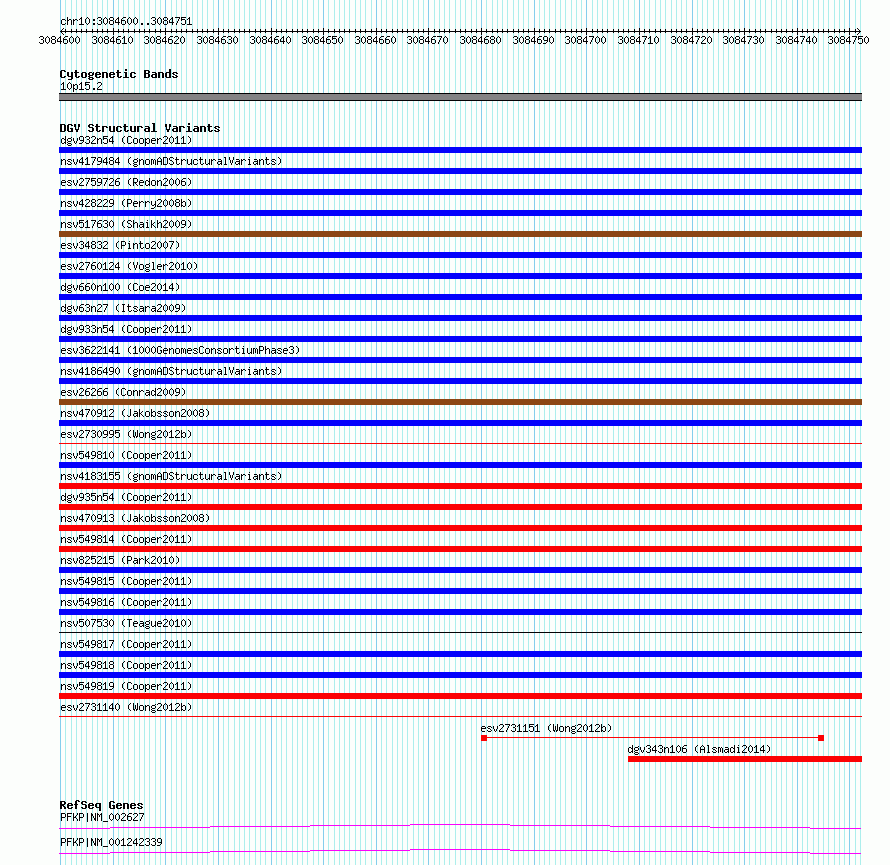Click nsv549817 (Cooper2011) label
Image resolution: width=890 pixels, height=865 pixels.
[x=126, y=644]
